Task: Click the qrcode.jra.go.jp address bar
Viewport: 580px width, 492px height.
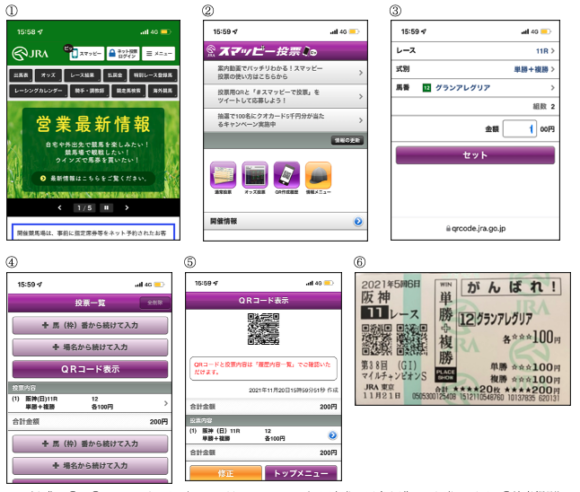Action: click(x=475, y=228)
